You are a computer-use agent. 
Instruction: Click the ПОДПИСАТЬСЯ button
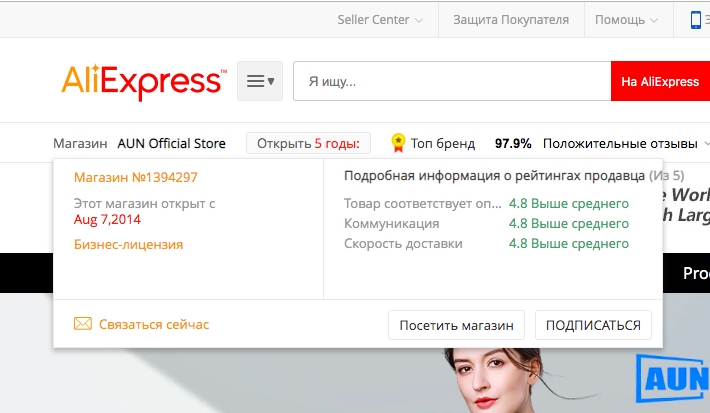pos(593,325)
